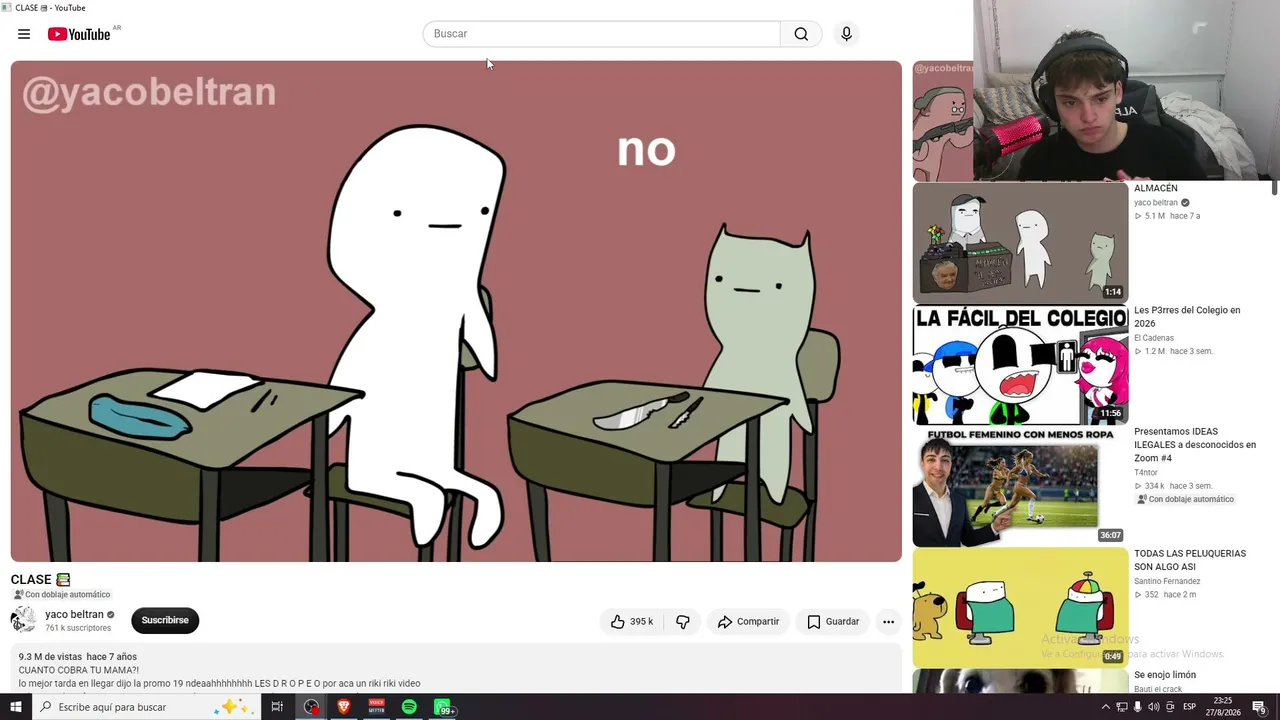The image size is (1280, 720).
Task: Switch to OBS Studio in taskbar
Action: click(x=312, y=707)
